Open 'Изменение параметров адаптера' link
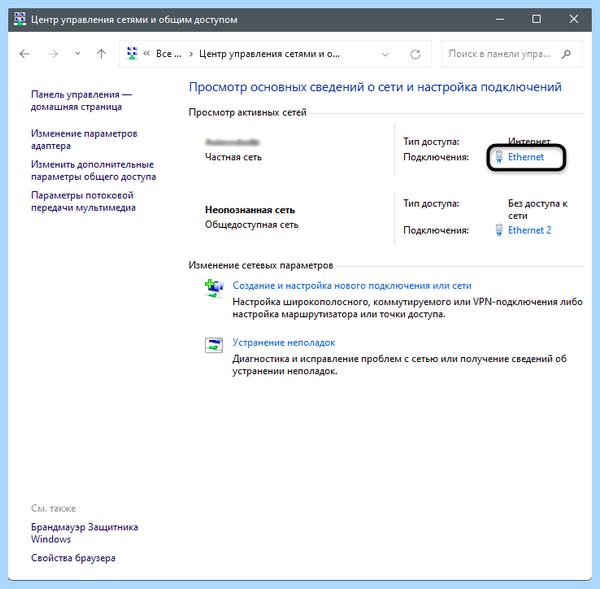Screen dimensions: 600x589 pos(84,139)
